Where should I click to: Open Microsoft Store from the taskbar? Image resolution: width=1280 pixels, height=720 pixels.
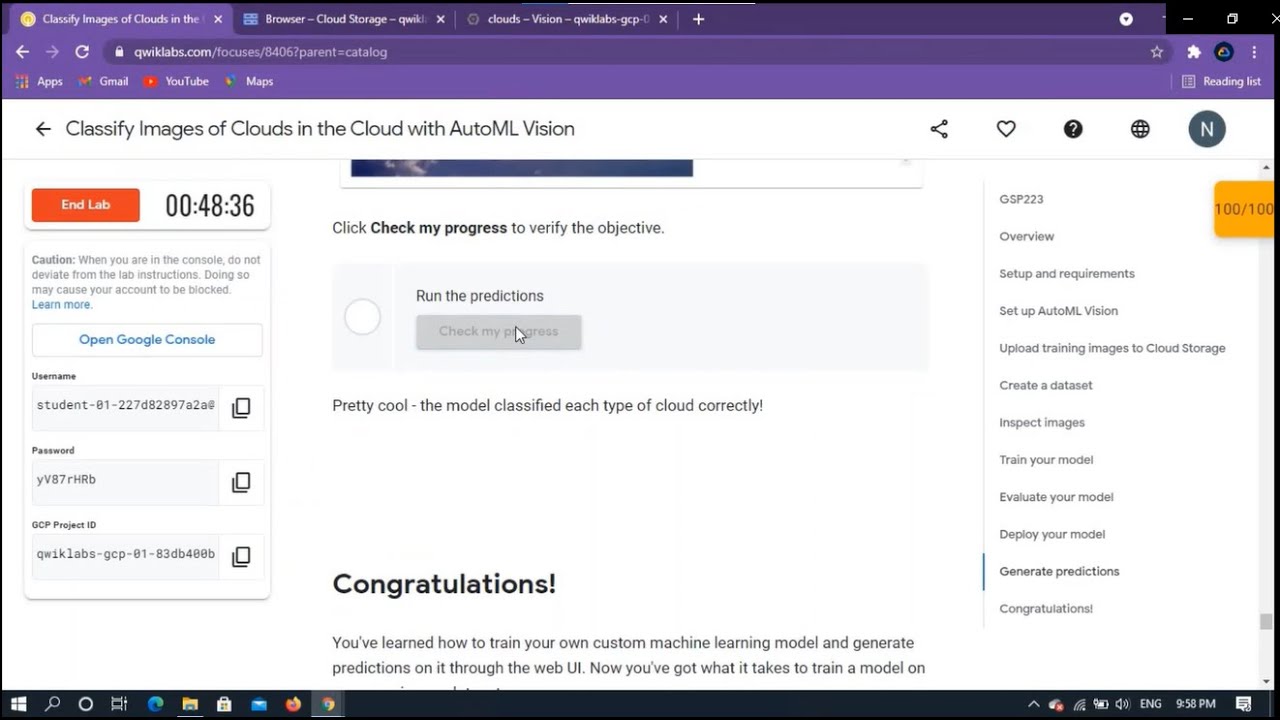click(224, 704)
